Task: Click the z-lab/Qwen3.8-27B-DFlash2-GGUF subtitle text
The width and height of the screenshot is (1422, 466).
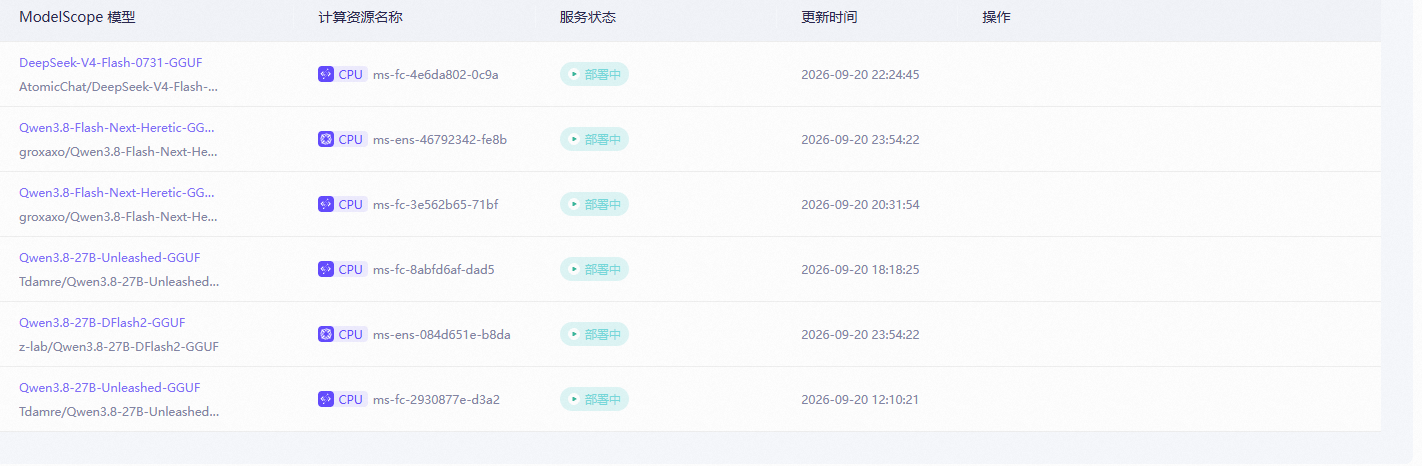Action: [x=119, y=347]
